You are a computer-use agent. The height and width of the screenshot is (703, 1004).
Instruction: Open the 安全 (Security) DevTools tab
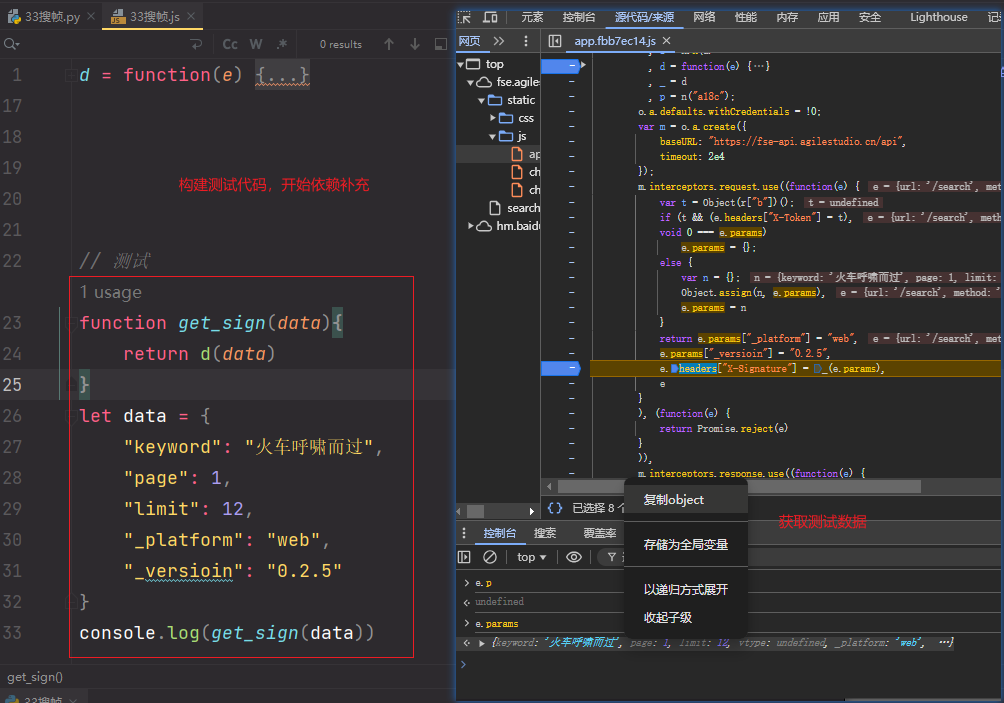coord(870,17)
